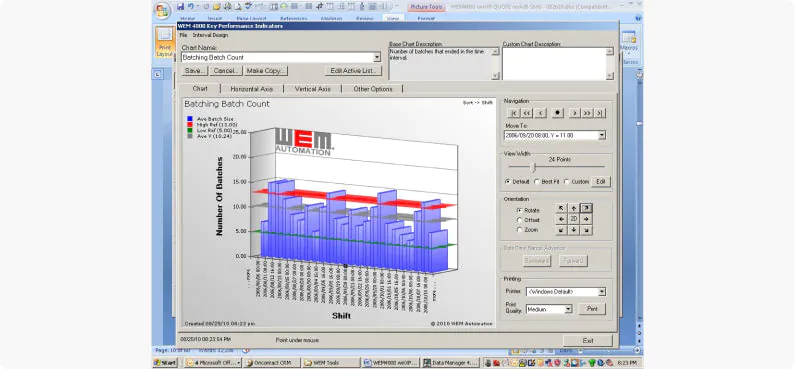Click the up arrow orientation button
Viewport: 795px width, 369px height.
573,208
